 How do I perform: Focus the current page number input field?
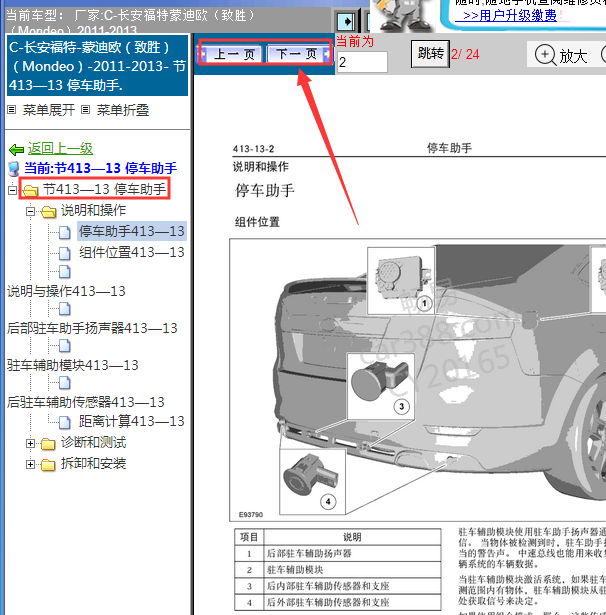pyautogui.click(x=362, y=62)
